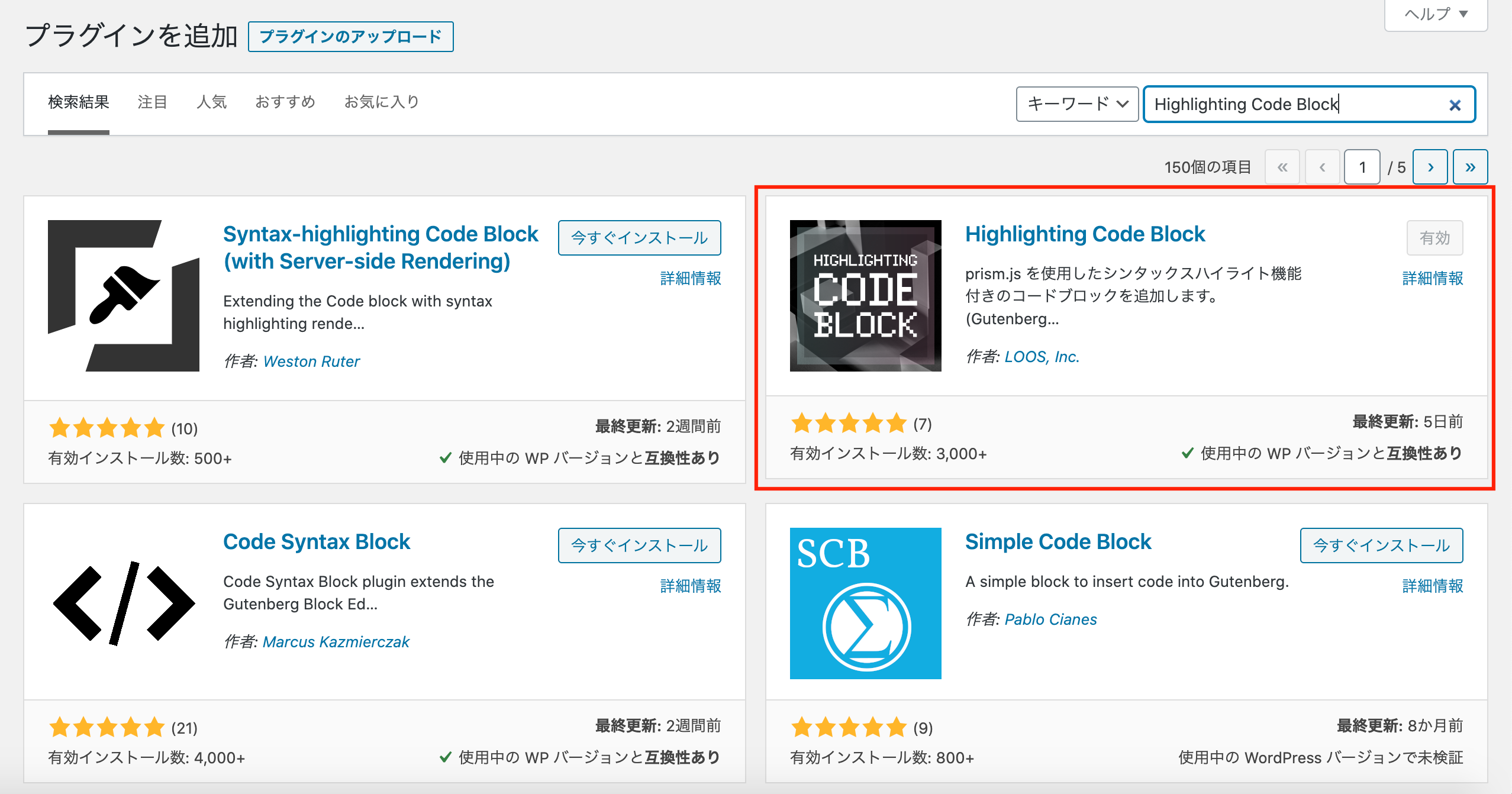Image resolution: width=1512 pixels, height=794 pixels.
Task: Go to the next results page arrow
Action: [1430, 167]
